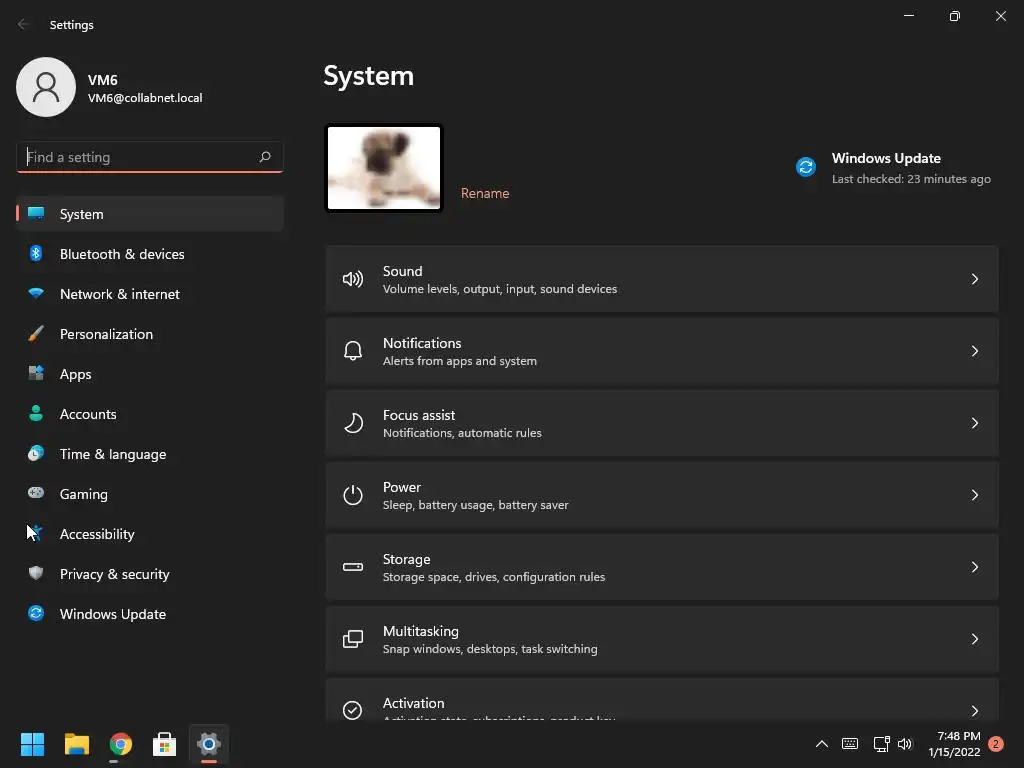Viewport: 1024px width, 768px height.
Task: Open Windows Update in sidebar
Action: (150, 614)
